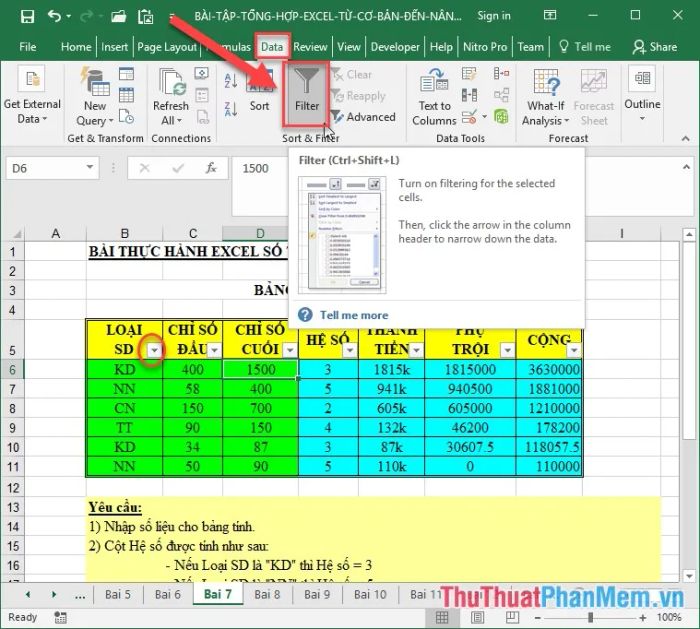Show more sheet tabs with the ellipsis

(80, 595)
